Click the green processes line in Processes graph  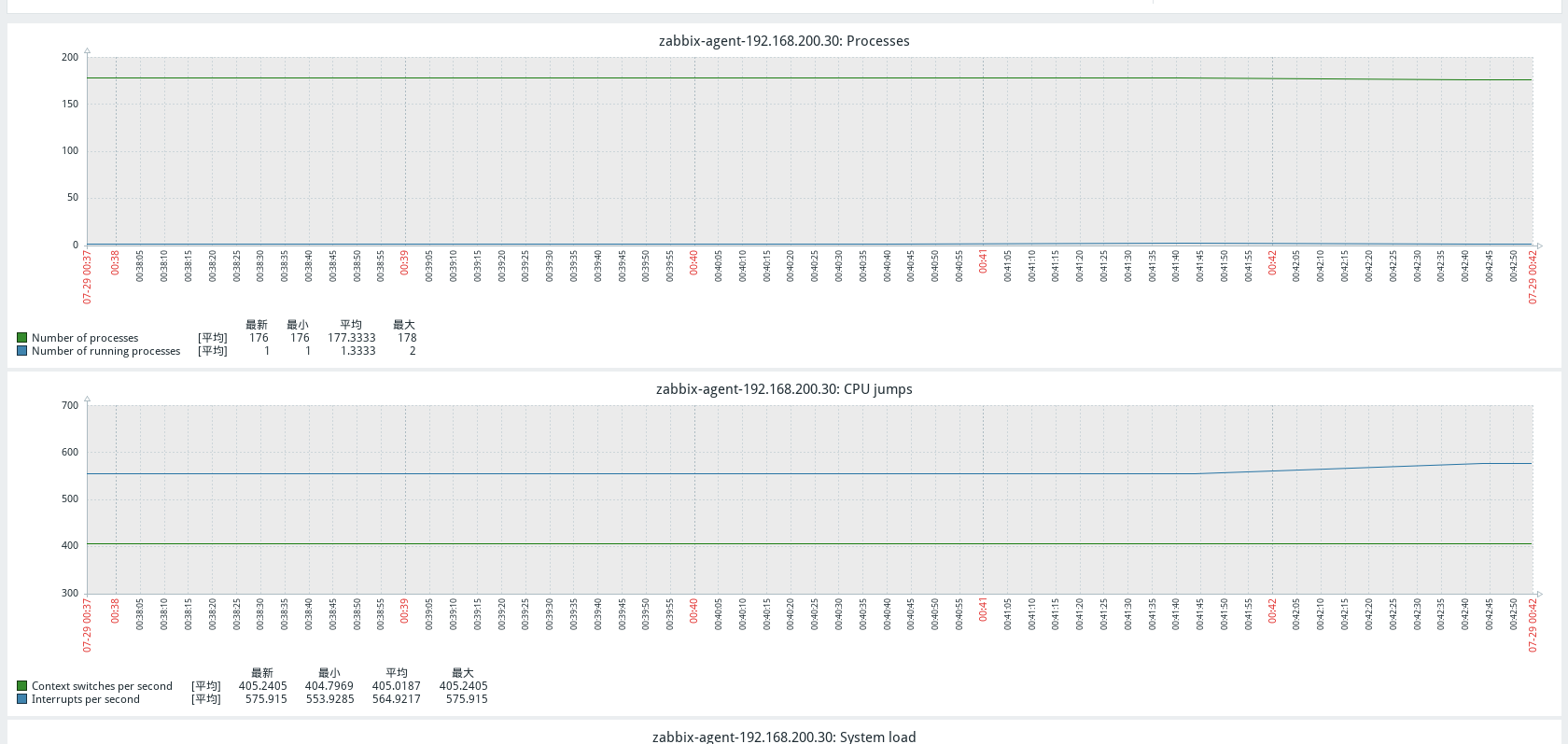[810, 78]
